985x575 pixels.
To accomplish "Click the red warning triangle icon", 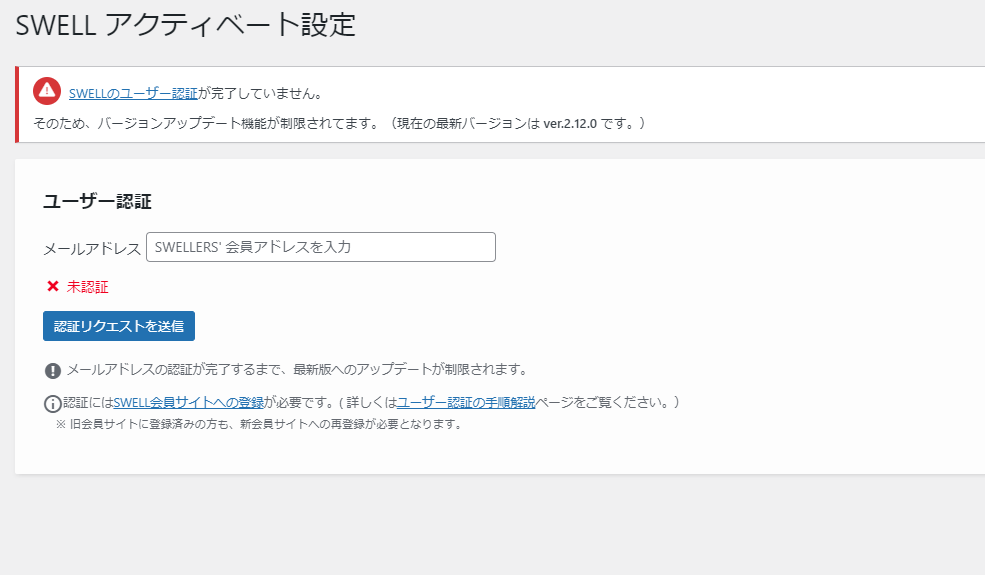I will [47, 91].
